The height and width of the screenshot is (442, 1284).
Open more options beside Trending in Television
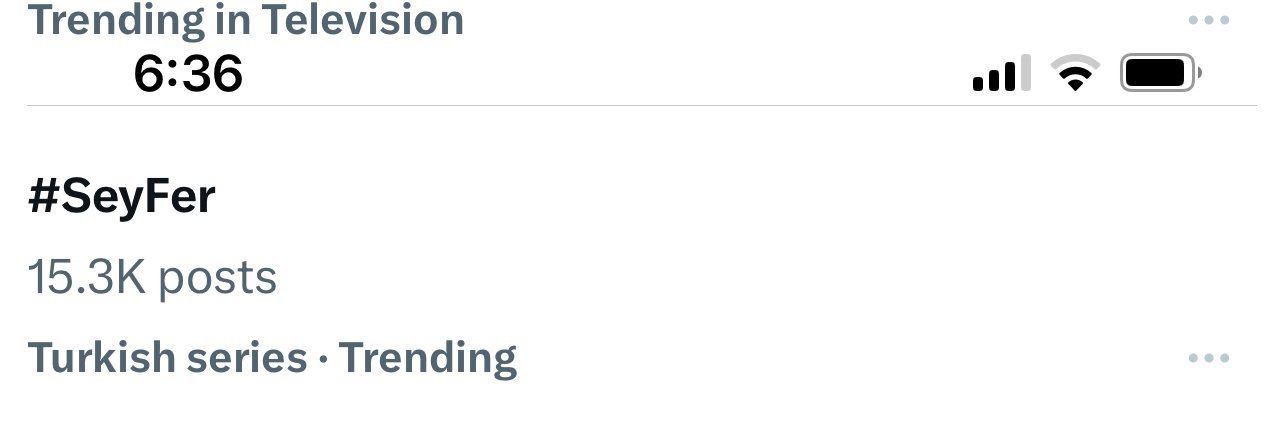[x=1208, y=20]
